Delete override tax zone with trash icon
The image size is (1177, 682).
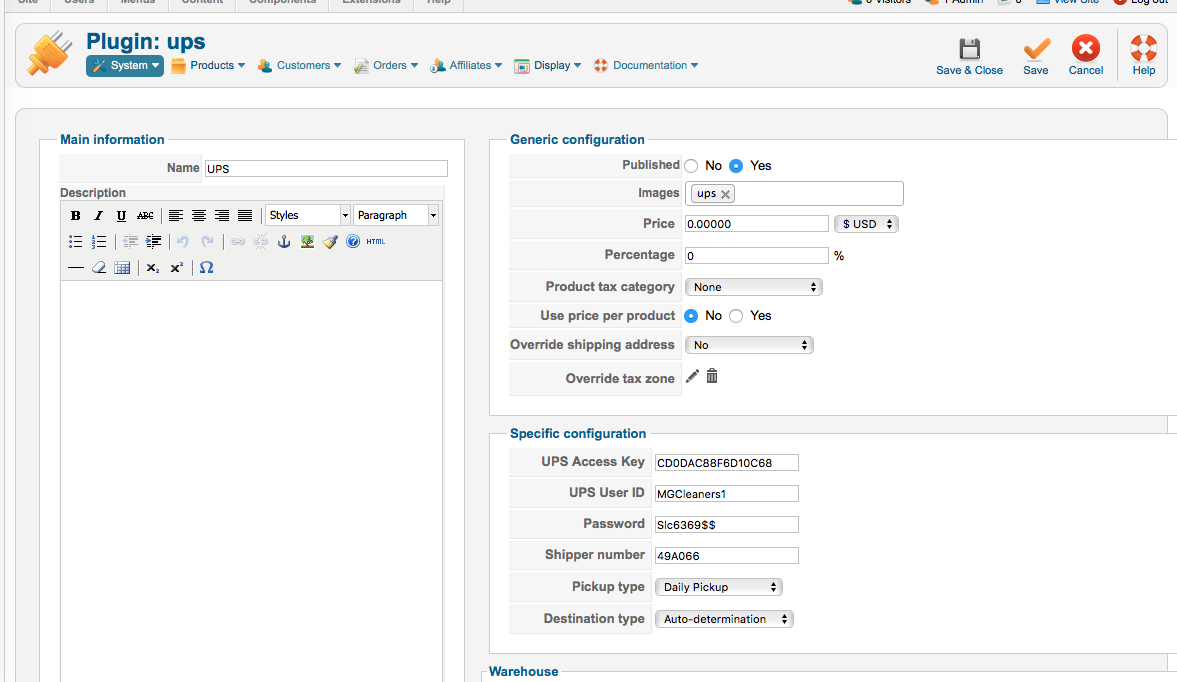(712, 376)
